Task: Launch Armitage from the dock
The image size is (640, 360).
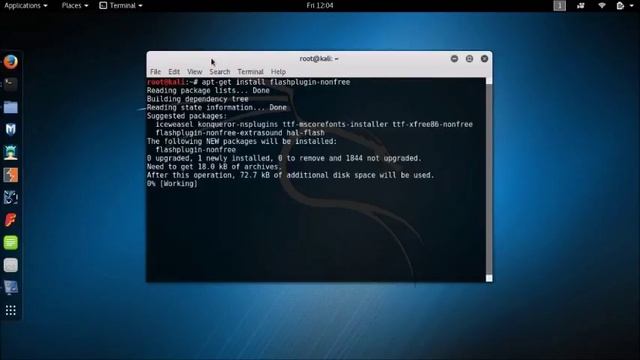Action: pos(11,153)
